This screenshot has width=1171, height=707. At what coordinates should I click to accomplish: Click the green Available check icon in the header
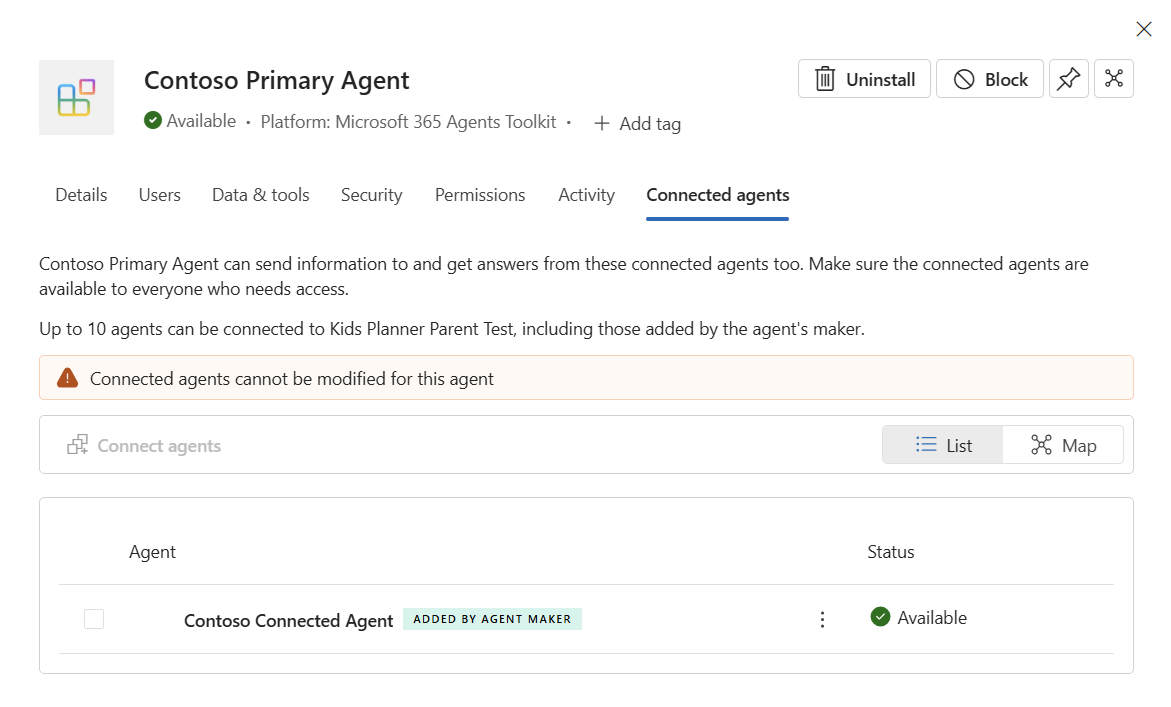click(152, 120)
